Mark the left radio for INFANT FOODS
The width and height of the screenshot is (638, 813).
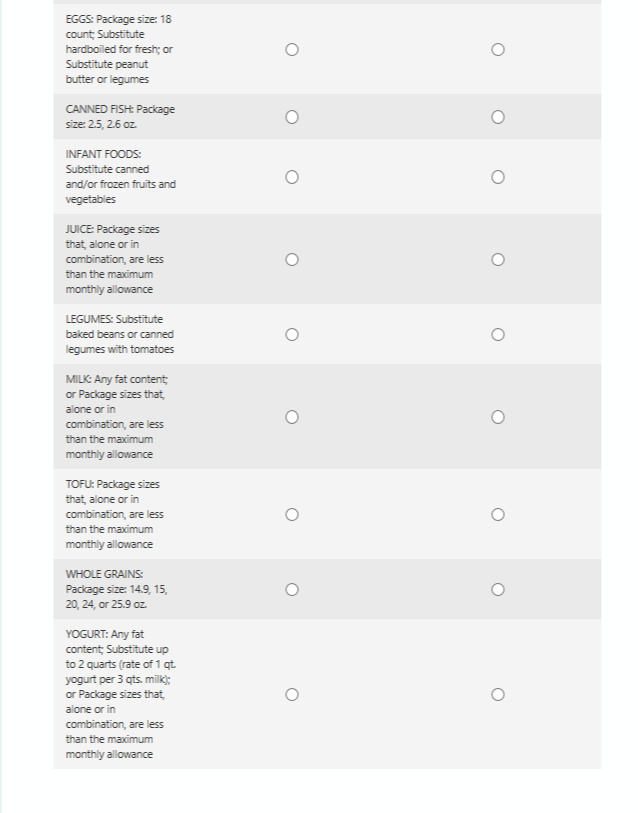tap(291, 177)
